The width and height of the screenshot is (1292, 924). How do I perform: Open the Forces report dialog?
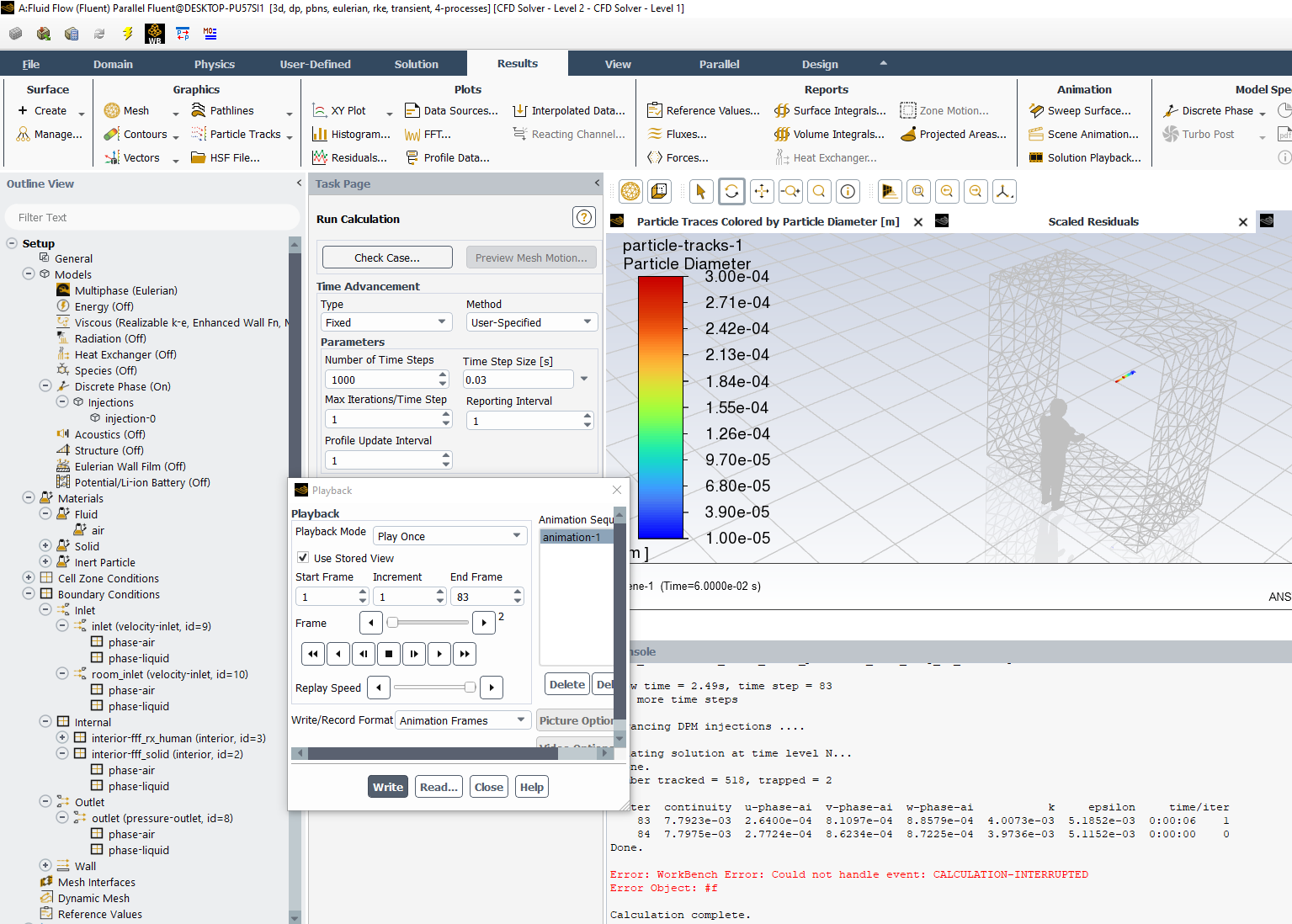[x=678, y=157]
